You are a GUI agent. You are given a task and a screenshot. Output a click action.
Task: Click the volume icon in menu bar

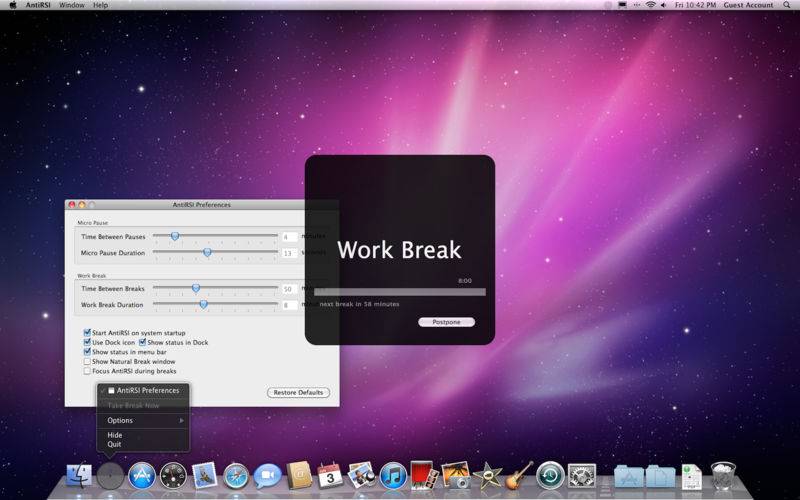click(663, 5)
